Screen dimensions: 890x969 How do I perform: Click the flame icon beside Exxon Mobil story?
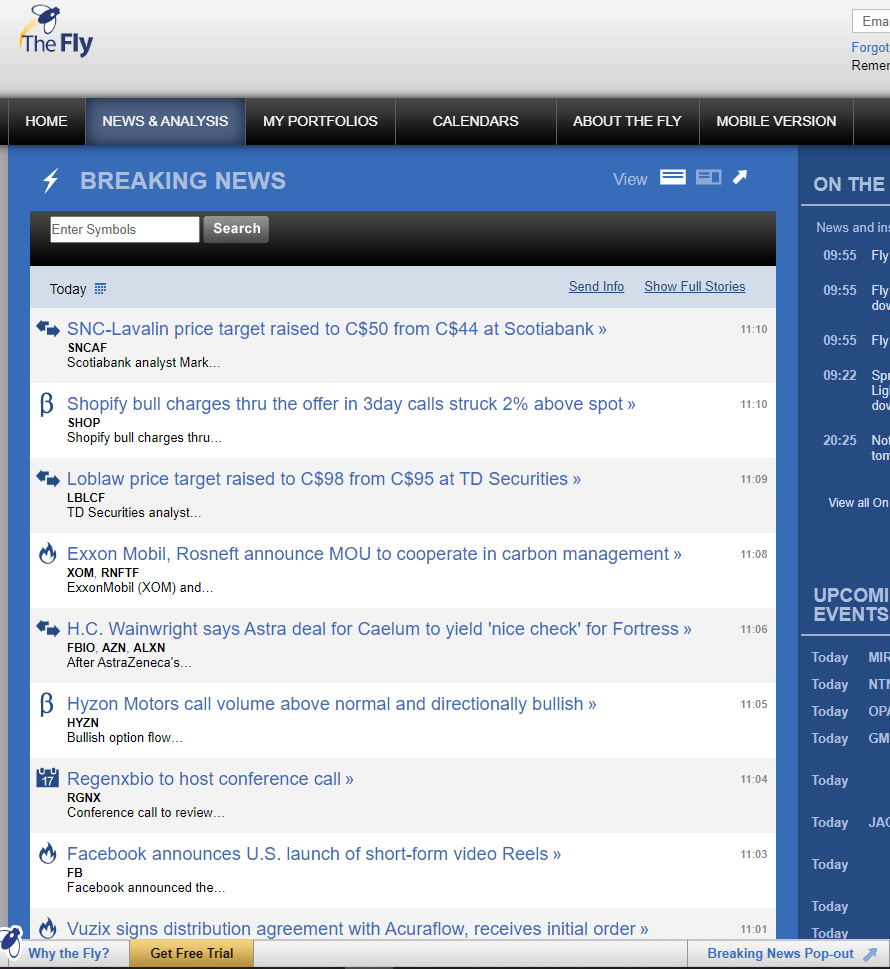tap(47, 554)
